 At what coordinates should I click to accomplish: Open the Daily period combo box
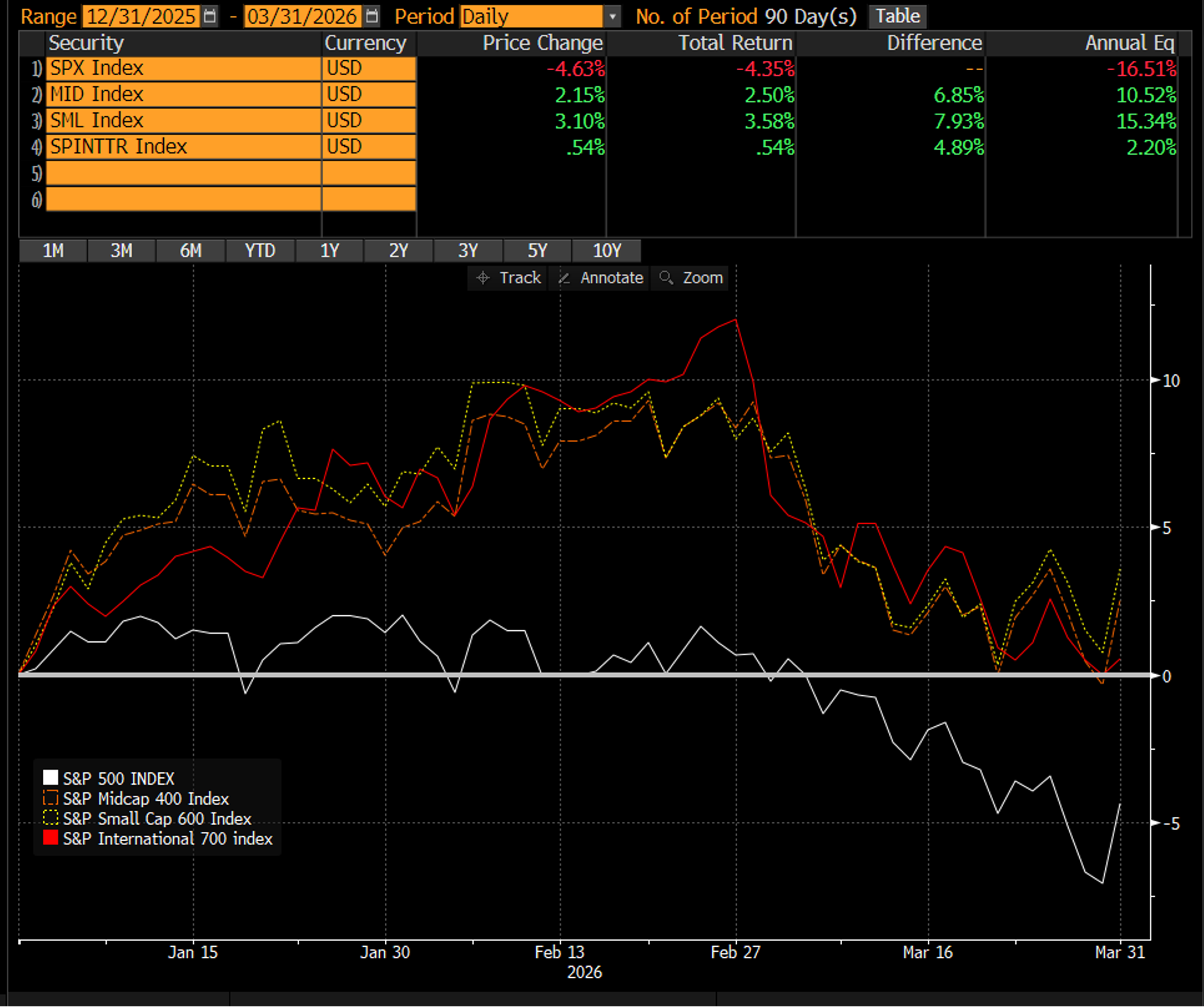pos(531,16)
